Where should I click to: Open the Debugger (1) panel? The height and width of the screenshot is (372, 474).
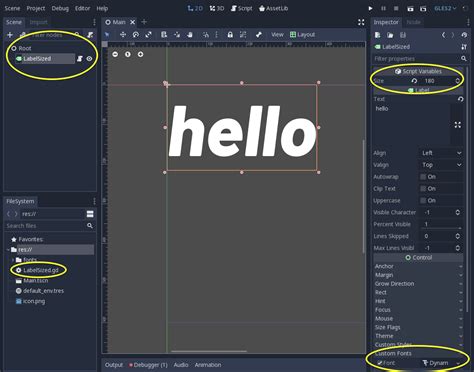tap(148, 365)
